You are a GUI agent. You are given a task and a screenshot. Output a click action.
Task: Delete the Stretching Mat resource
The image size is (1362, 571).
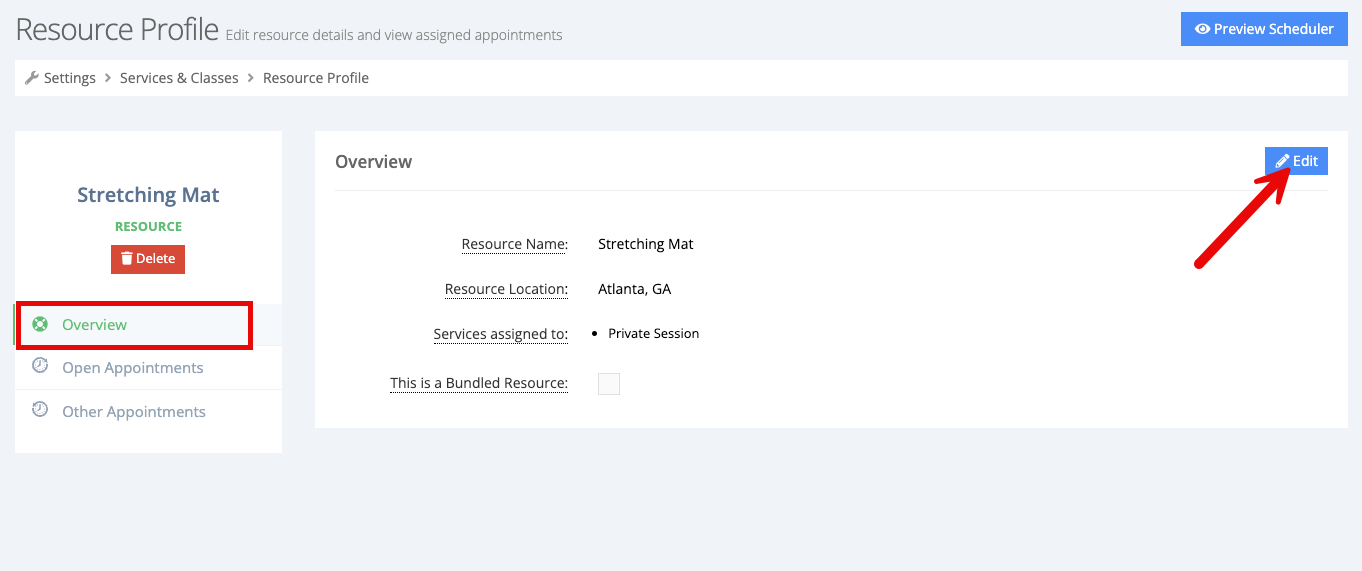148,259
